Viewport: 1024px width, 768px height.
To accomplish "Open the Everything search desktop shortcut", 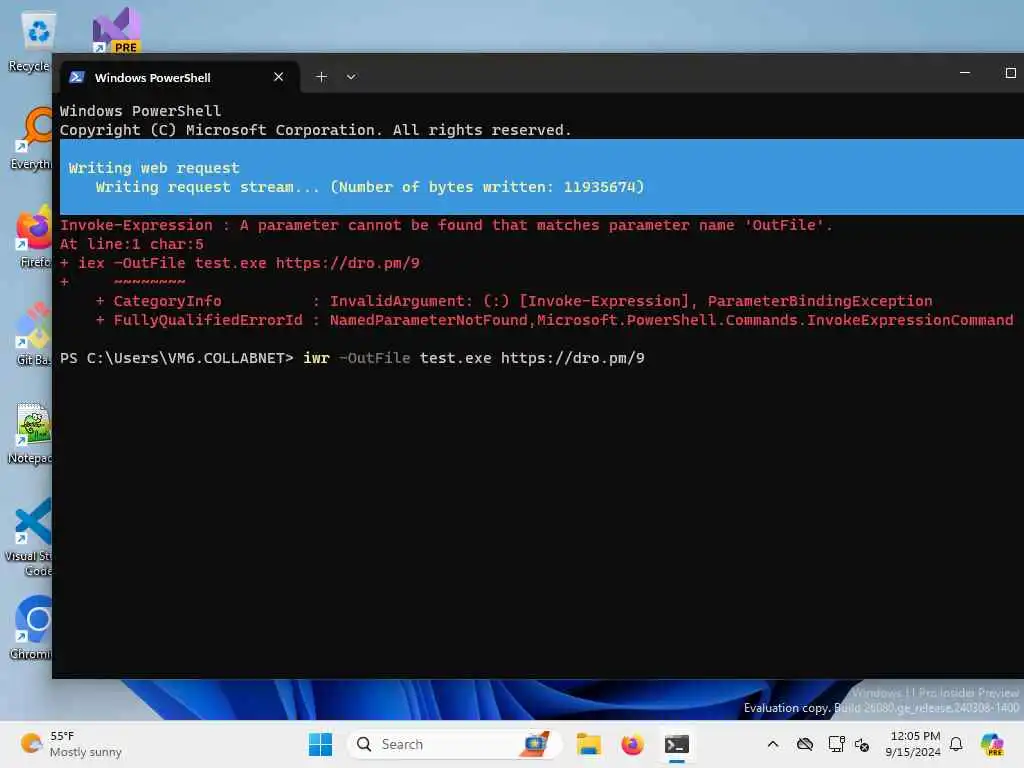I will pos(31,138).
